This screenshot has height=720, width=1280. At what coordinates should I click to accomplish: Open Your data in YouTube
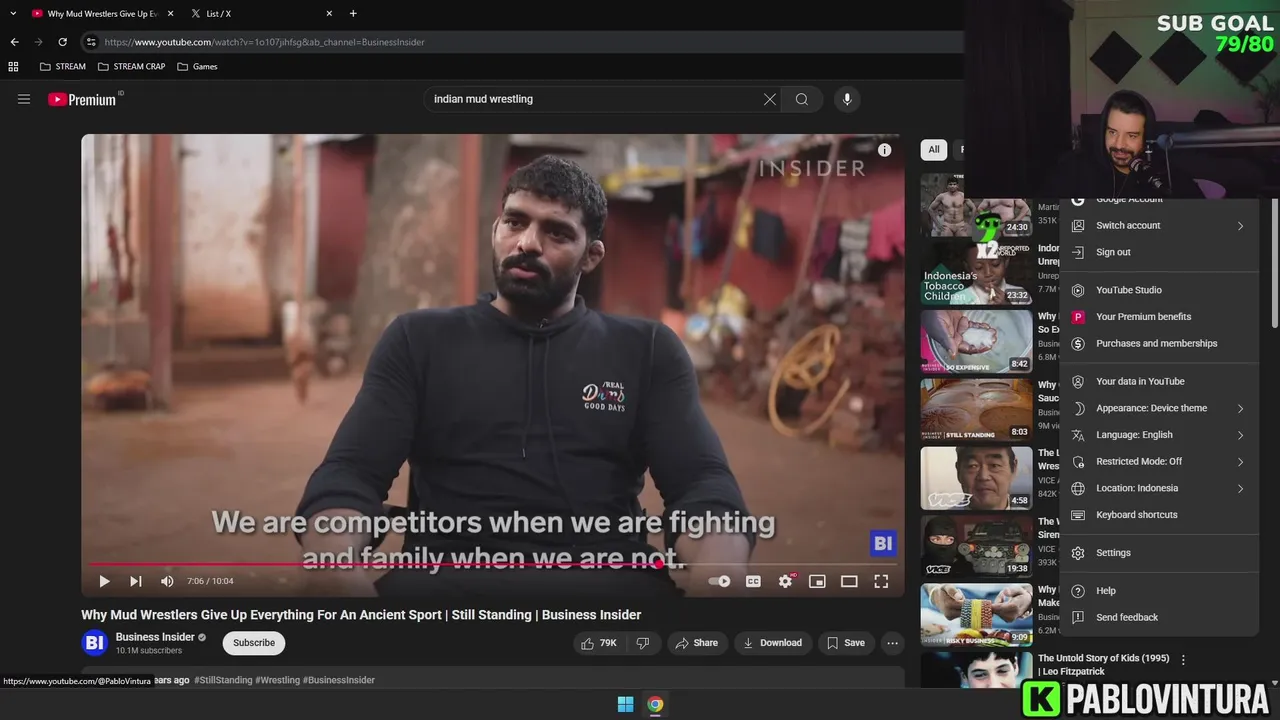point(1159,381)
